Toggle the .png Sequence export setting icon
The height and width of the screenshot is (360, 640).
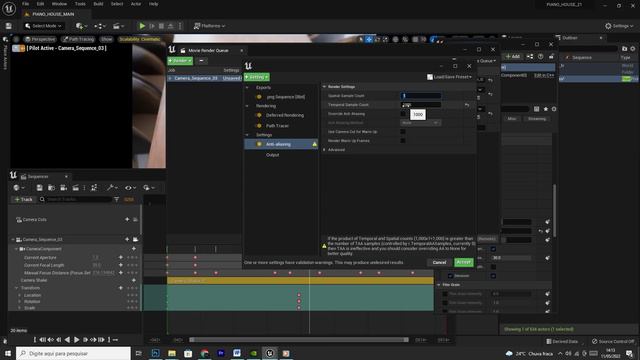(259, 97)
